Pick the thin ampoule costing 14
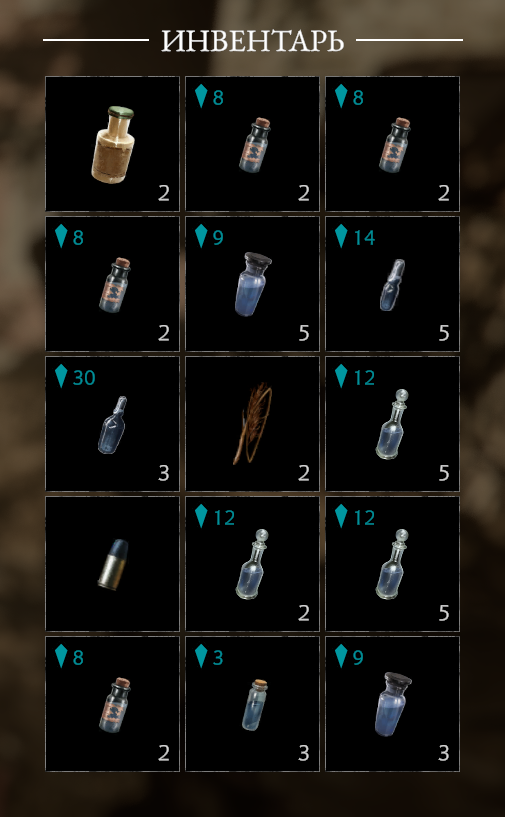 (392, 283)
